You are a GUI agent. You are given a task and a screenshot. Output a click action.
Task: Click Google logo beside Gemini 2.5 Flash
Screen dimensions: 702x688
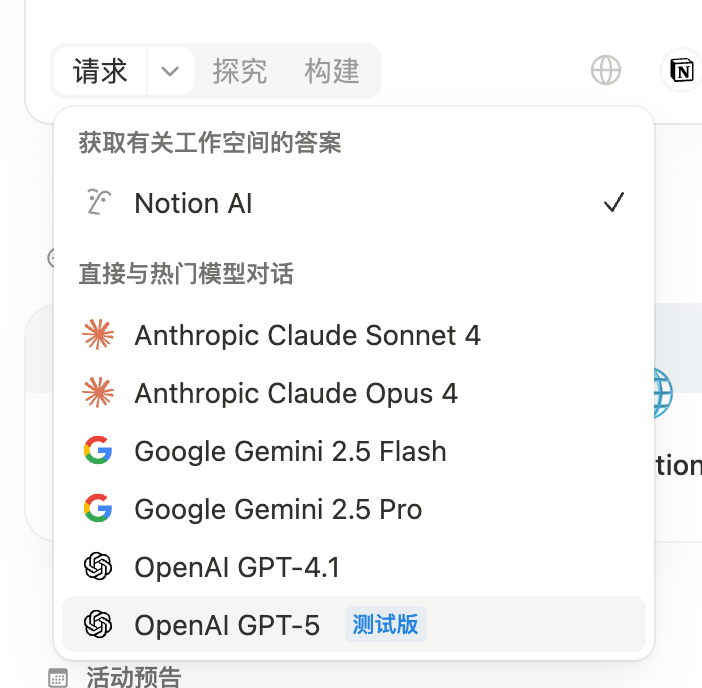[x=98, y=450]
